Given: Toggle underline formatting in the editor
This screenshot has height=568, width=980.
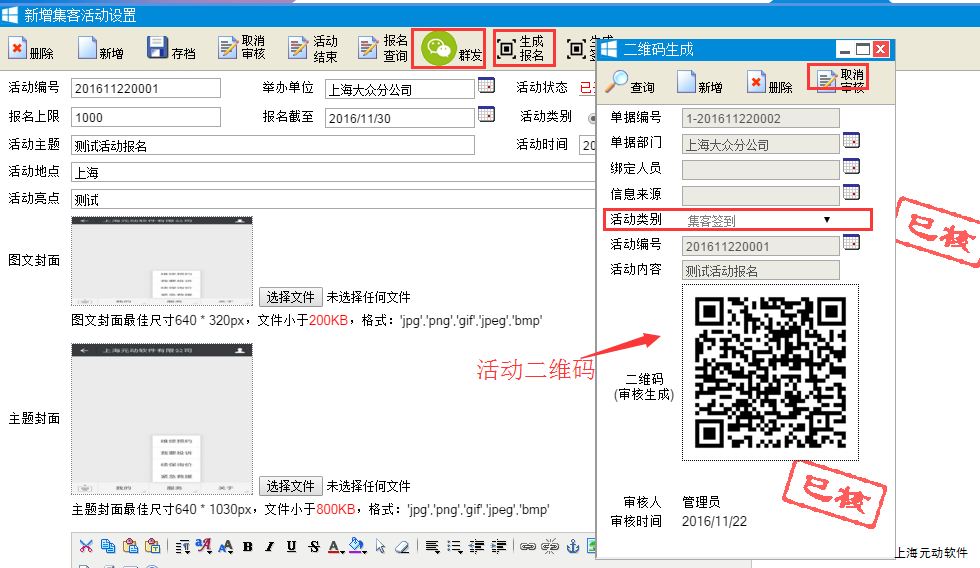Looking at the screenshot, I should point(291,546).
